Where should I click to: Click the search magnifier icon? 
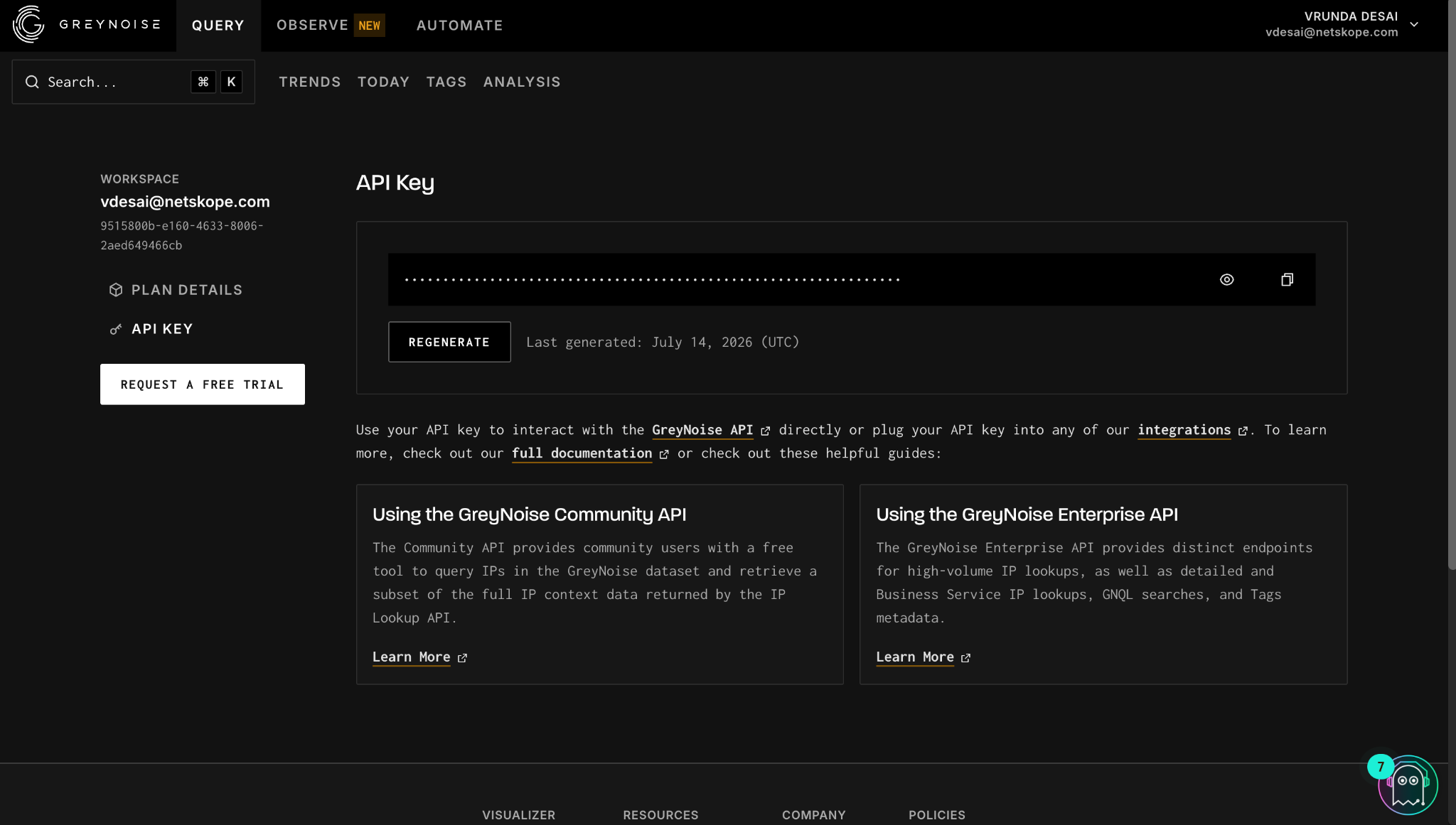click(32, 82)
